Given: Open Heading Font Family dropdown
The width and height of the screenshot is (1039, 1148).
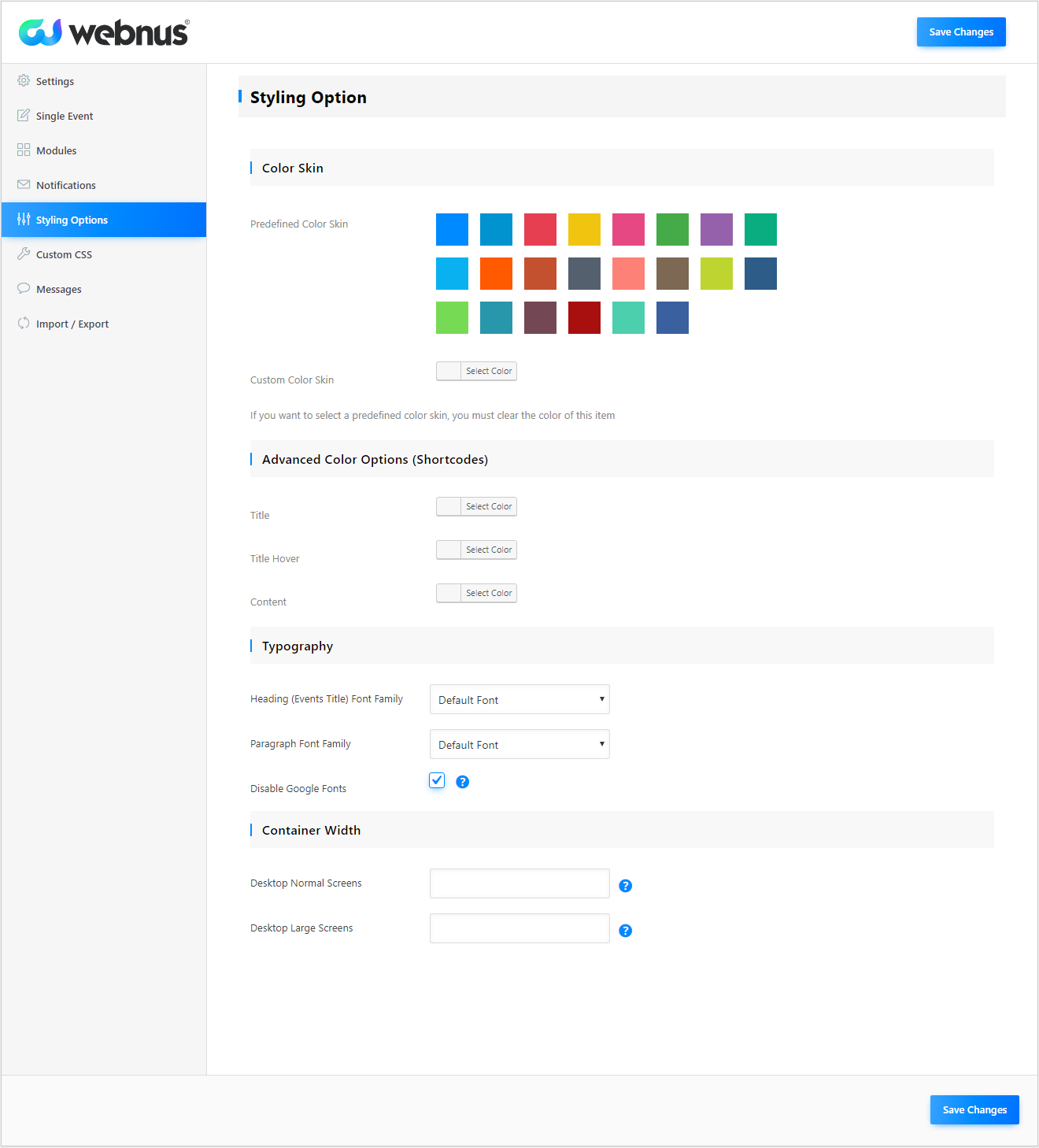Looking at the screenshot, I should [519, 699].
